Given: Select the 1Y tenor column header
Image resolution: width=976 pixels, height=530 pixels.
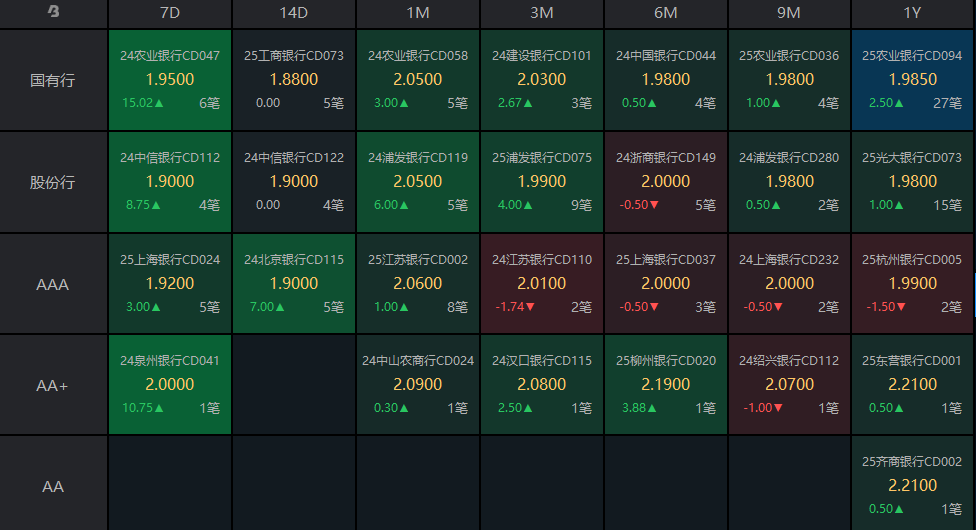Looking at the screenshot, I should coord(912,13).
